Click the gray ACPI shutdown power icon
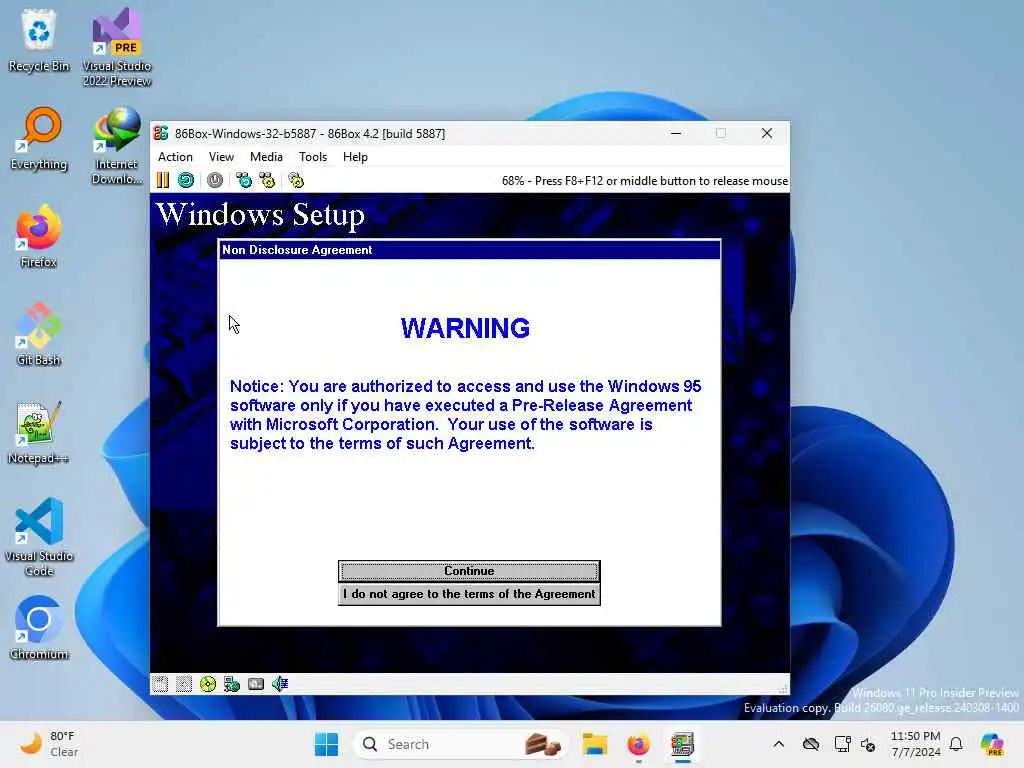 pos(215,180)
